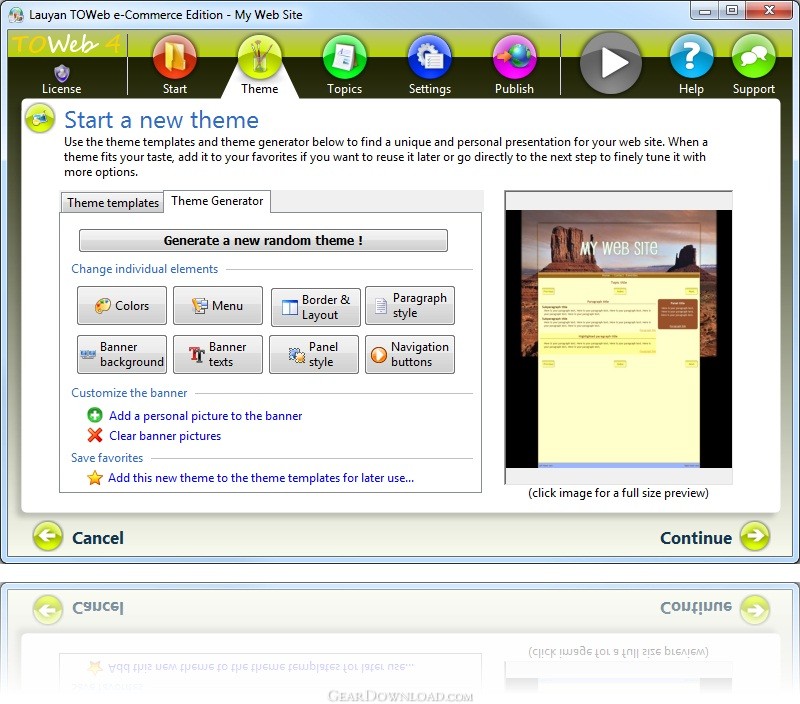
Task: Switch to the Theme templates tab
Action: coord(113,203)
